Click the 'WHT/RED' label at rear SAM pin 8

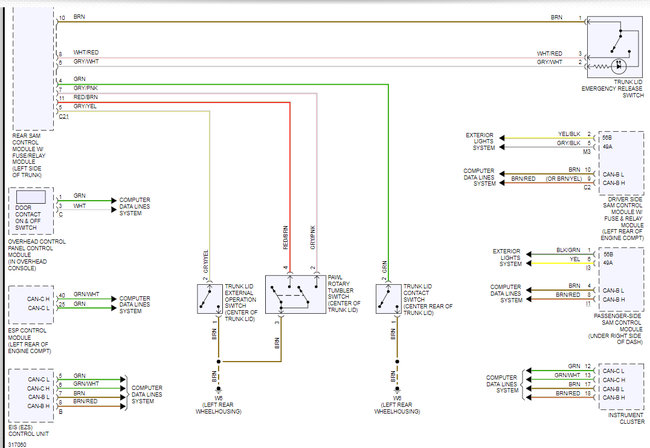point(86,52)
